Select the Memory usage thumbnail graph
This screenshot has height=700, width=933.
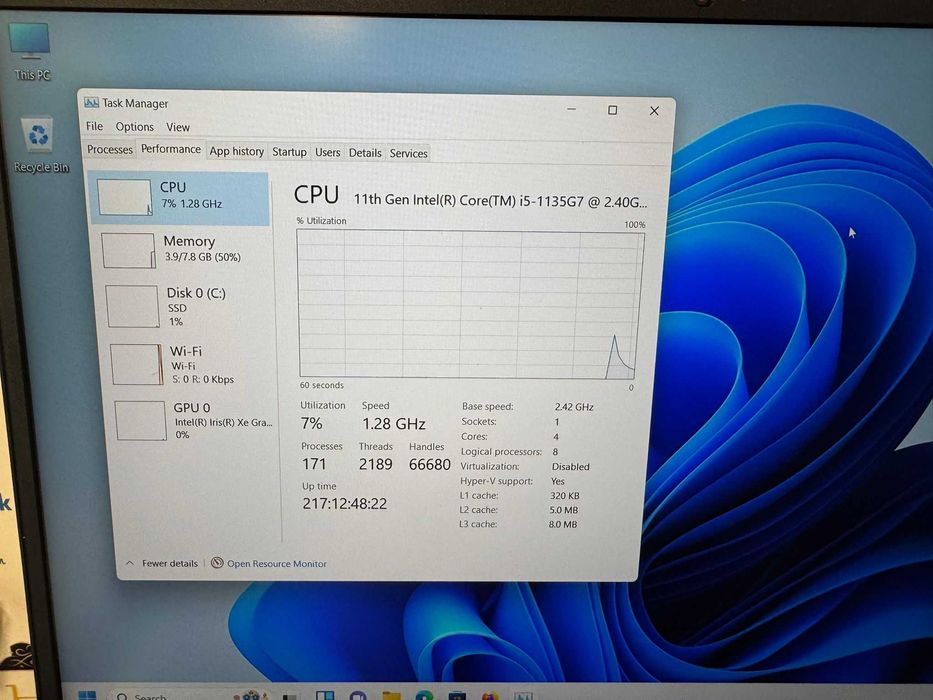click(128, 250)
